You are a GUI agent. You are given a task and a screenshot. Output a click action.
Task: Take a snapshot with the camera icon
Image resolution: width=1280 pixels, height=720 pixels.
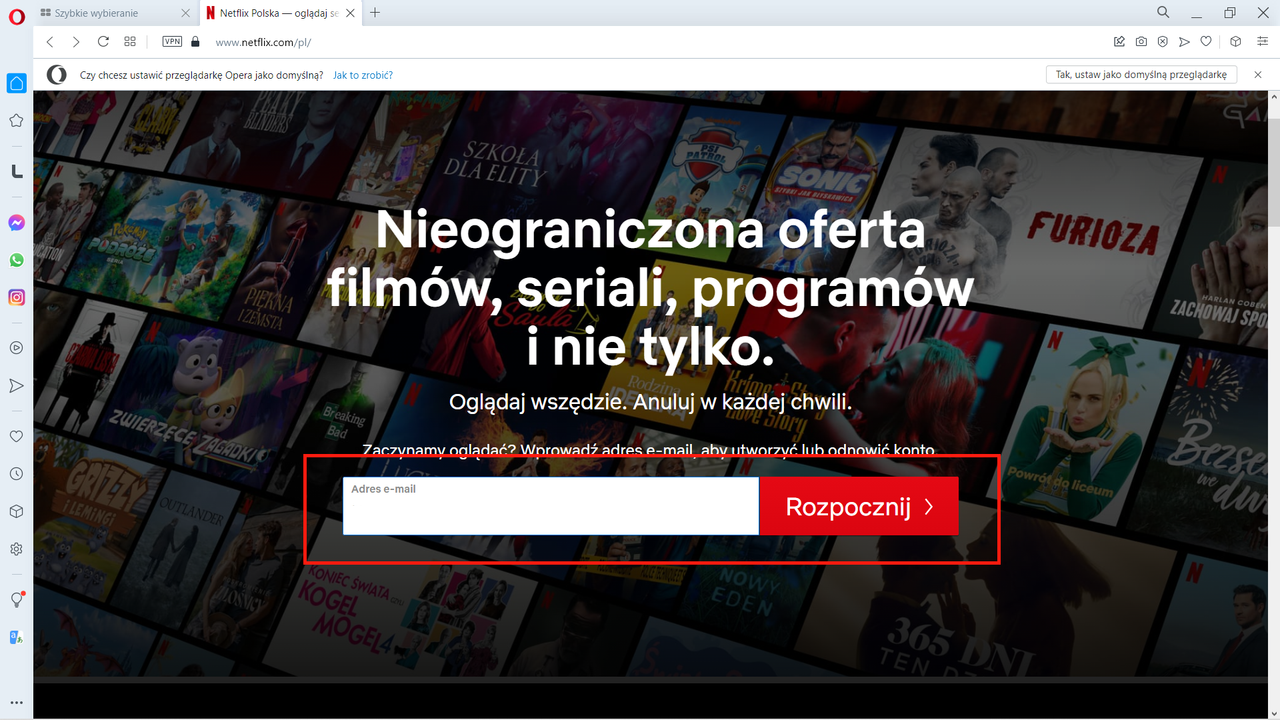[1141, 41]
